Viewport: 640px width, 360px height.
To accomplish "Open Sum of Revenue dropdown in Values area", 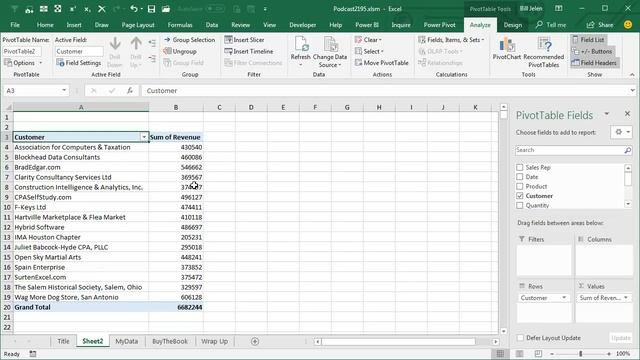I will tap(626, 298).
